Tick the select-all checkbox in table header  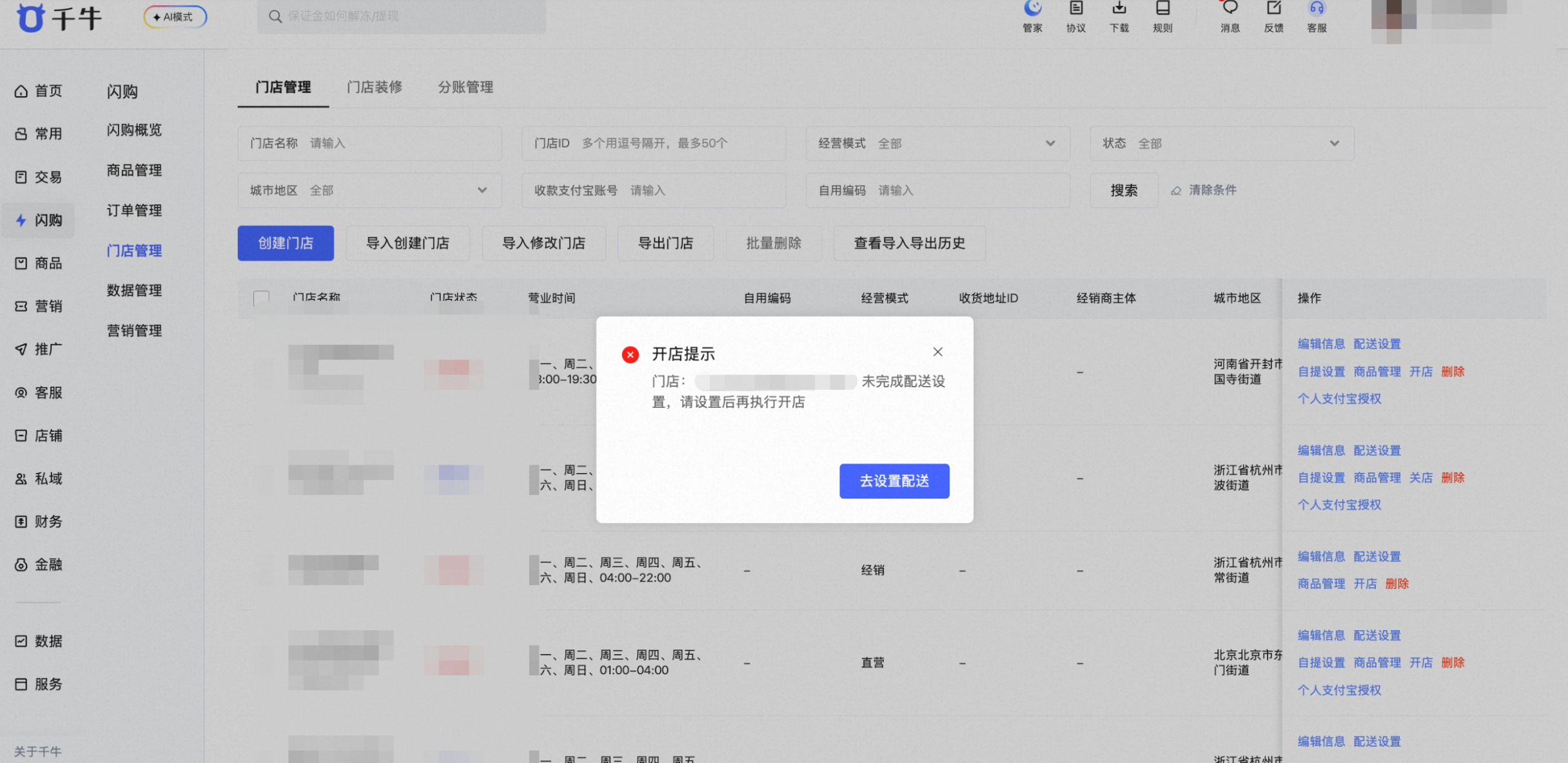(261, 298)
